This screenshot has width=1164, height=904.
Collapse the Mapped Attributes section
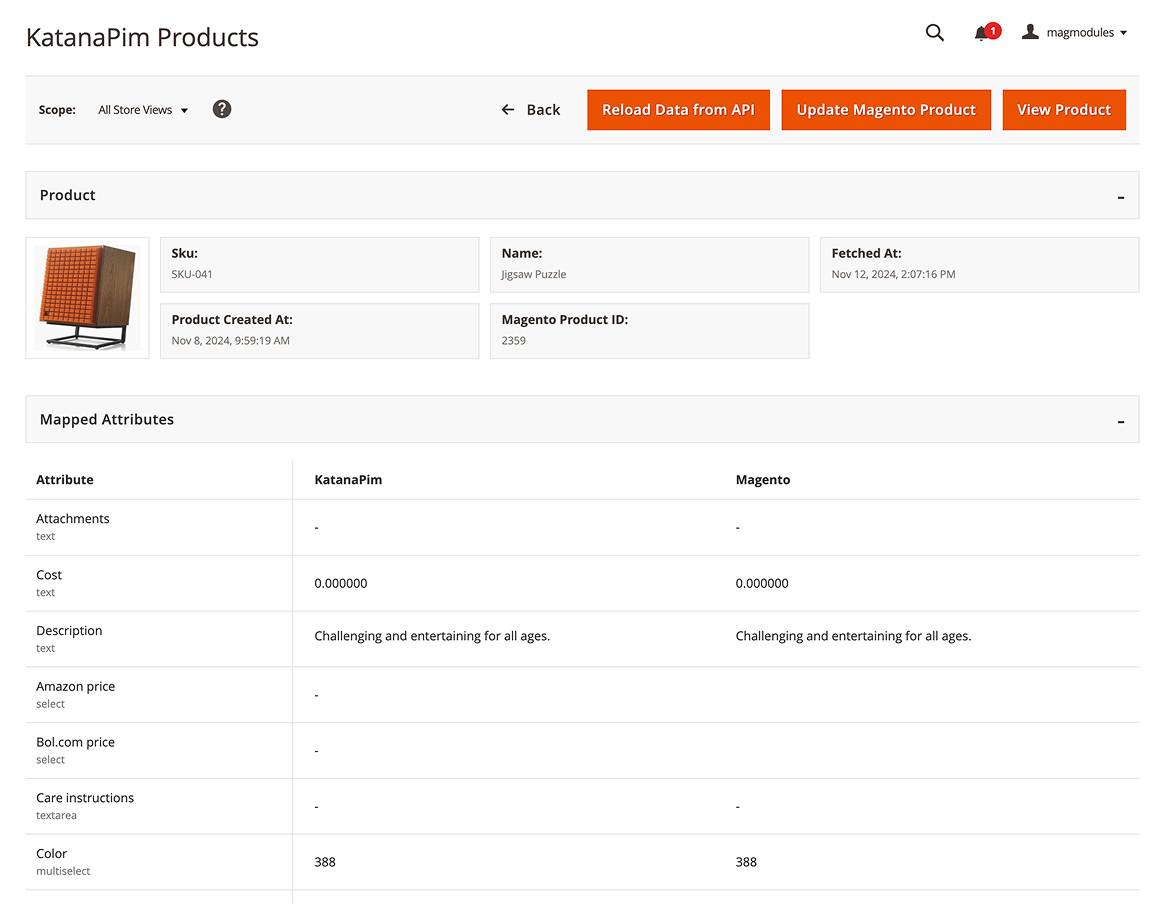click(x=1121, y=421)
